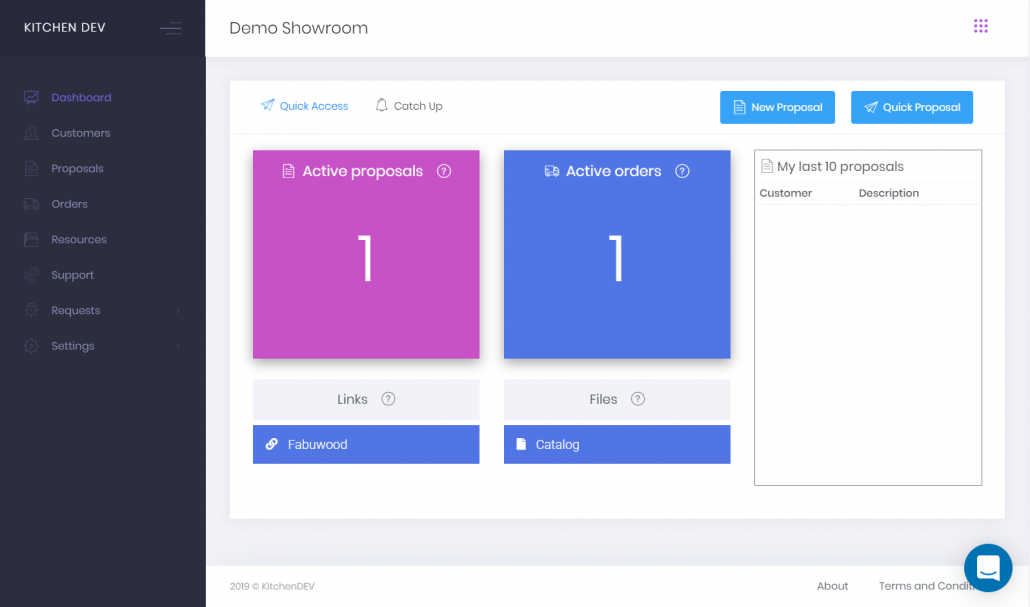Switch to the Catch Up tab
Screen dimensions: 1030x607
(x=408, y=105)
